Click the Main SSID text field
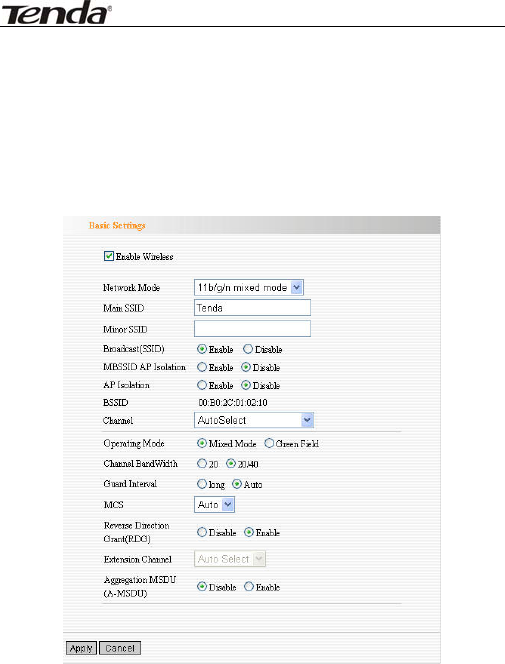Viewport: 505px width, 664px height. pyautogui.click(x=252, y=308)
